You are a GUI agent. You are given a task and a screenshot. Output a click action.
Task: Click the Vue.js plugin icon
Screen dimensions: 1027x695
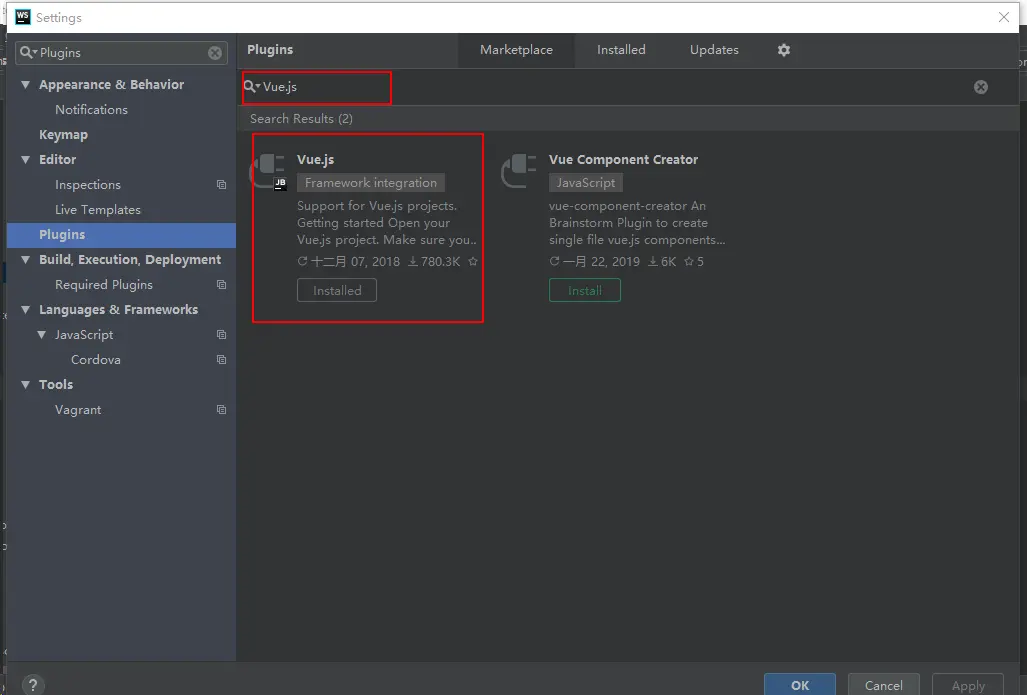coord(269,172)
